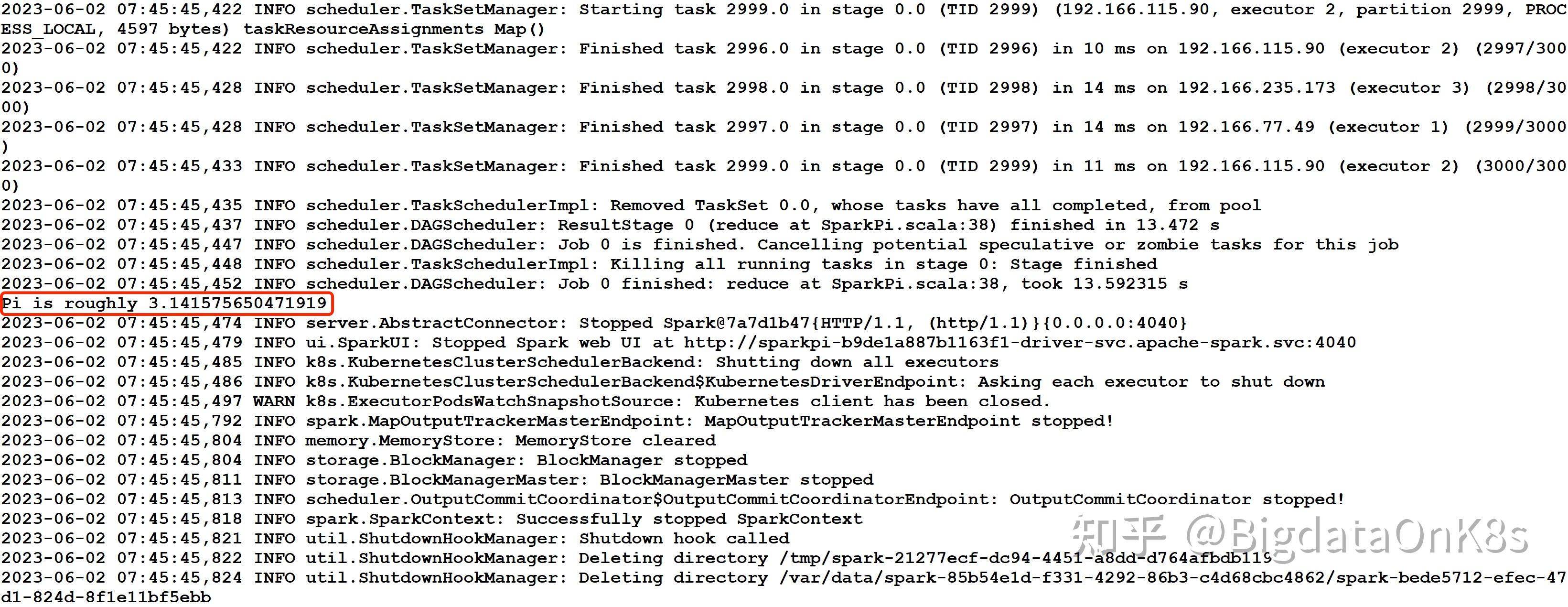Click the /tmp/spark-21277ecf directory path
Screen dimensions: 1568x607
pyautogui.click(x=1026, y=558)
